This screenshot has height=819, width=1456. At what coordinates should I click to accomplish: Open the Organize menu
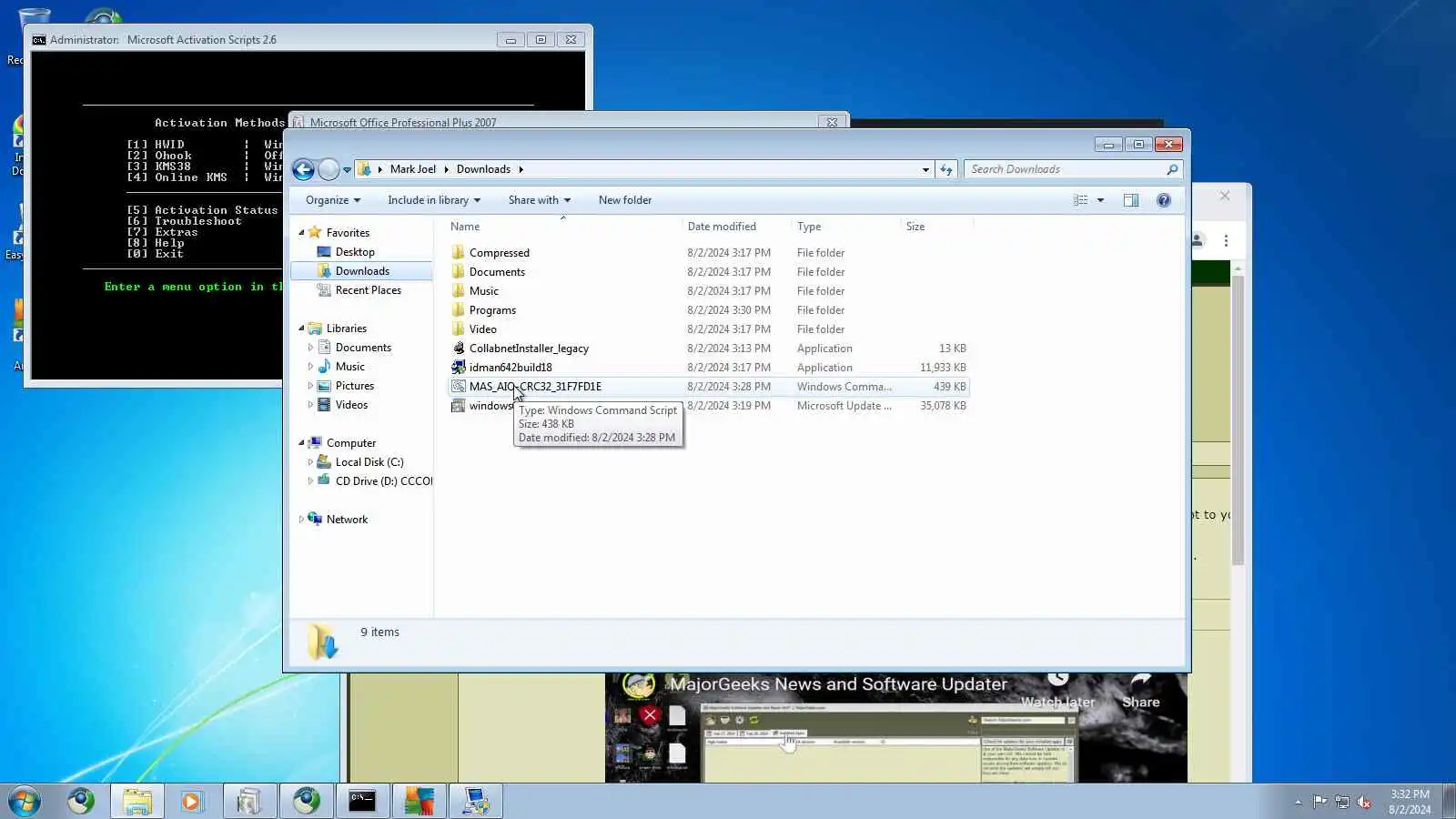[x=333, y=200]
